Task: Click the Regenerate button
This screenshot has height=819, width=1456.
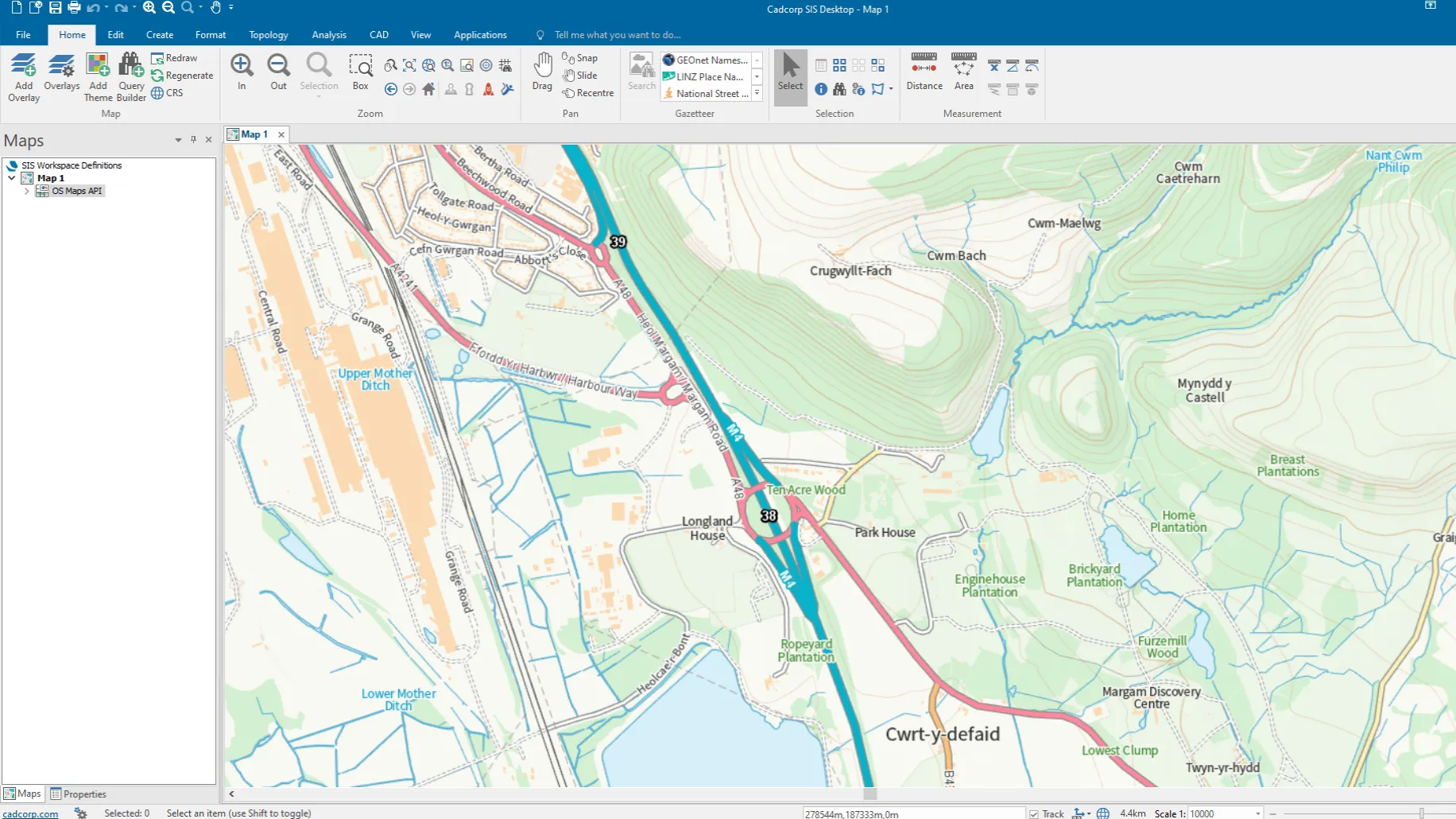Action: tap(182, 76)
